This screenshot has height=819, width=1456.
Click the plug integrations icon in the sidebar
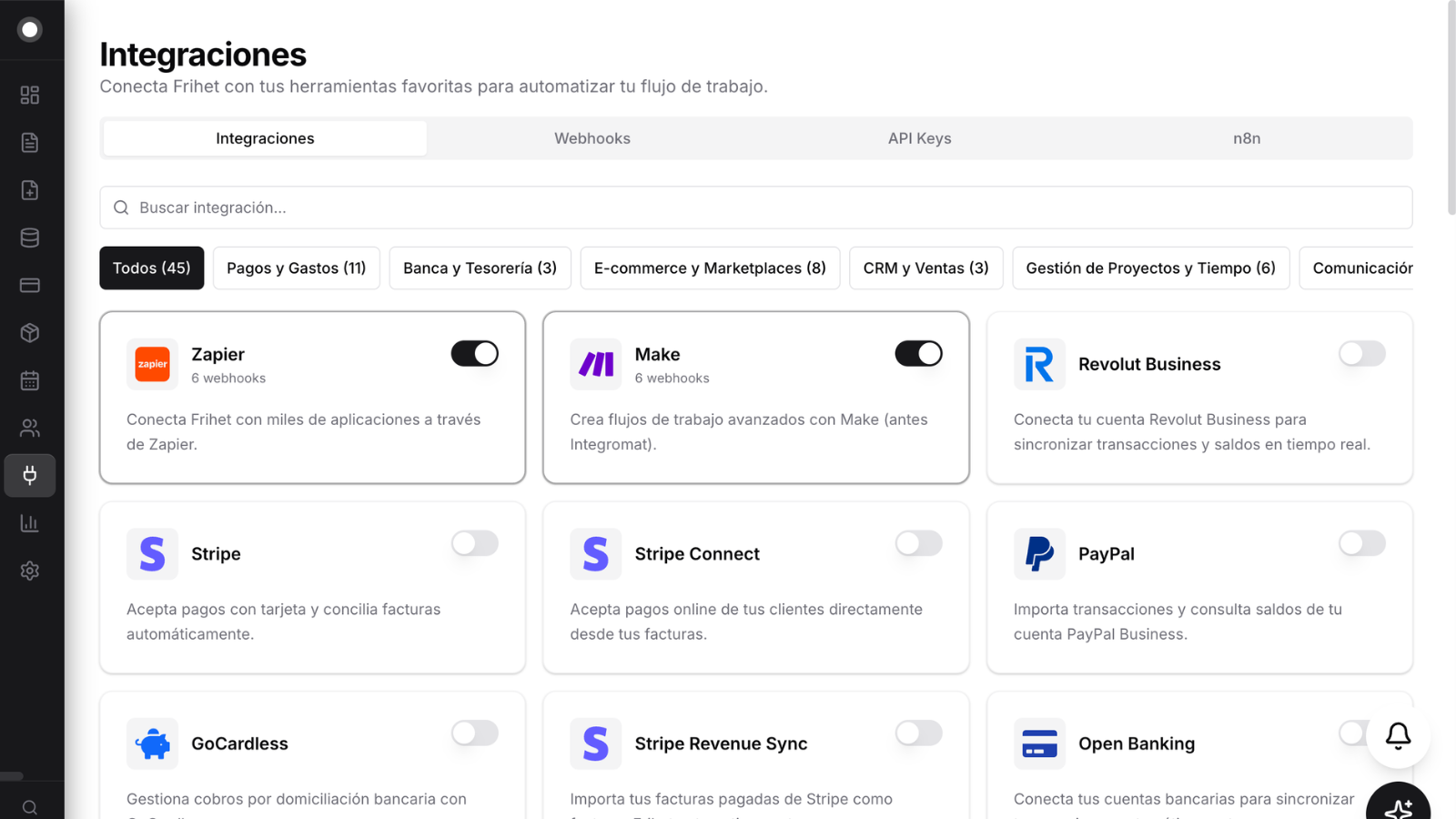coord(30,475)
